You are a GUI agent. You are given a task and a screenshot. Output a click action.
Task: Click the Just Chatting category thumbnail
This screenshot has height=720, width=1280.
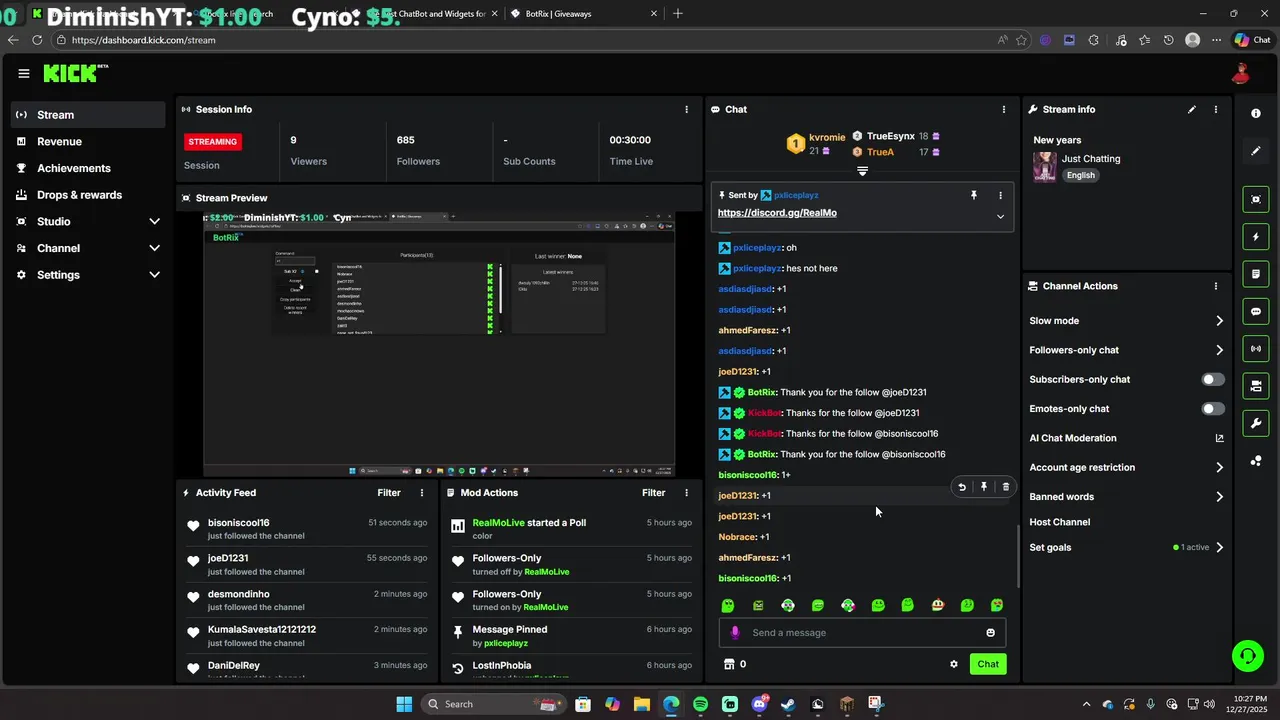(1045, 167)
